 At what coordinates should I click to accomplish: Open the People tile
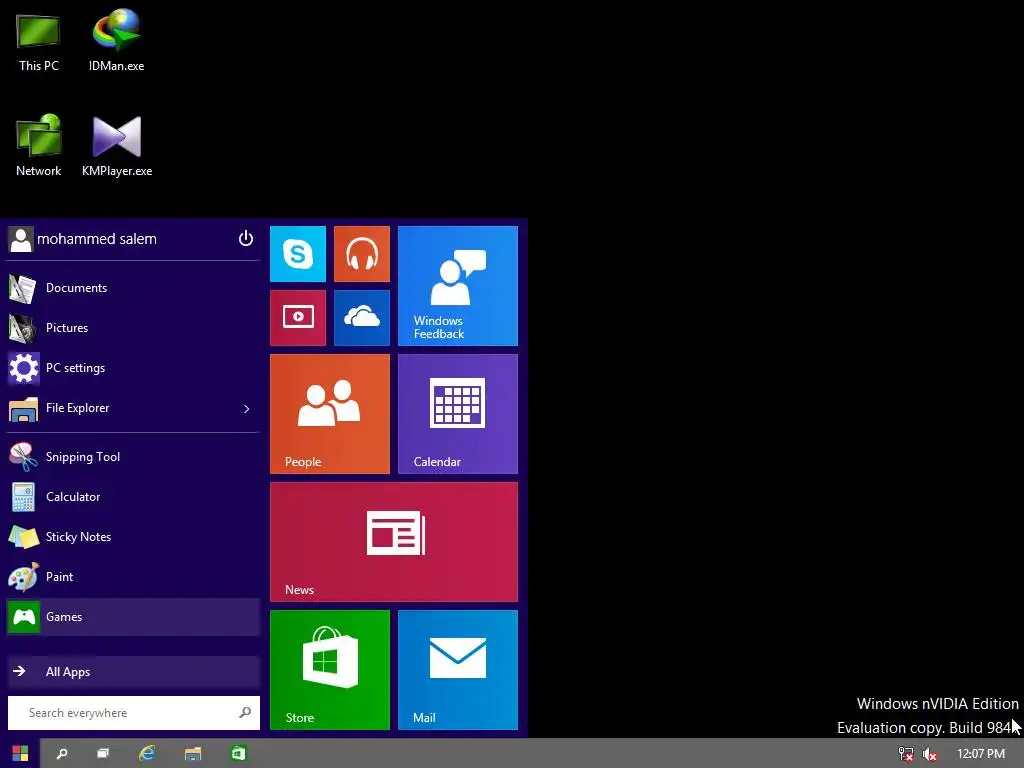[330, 414]
